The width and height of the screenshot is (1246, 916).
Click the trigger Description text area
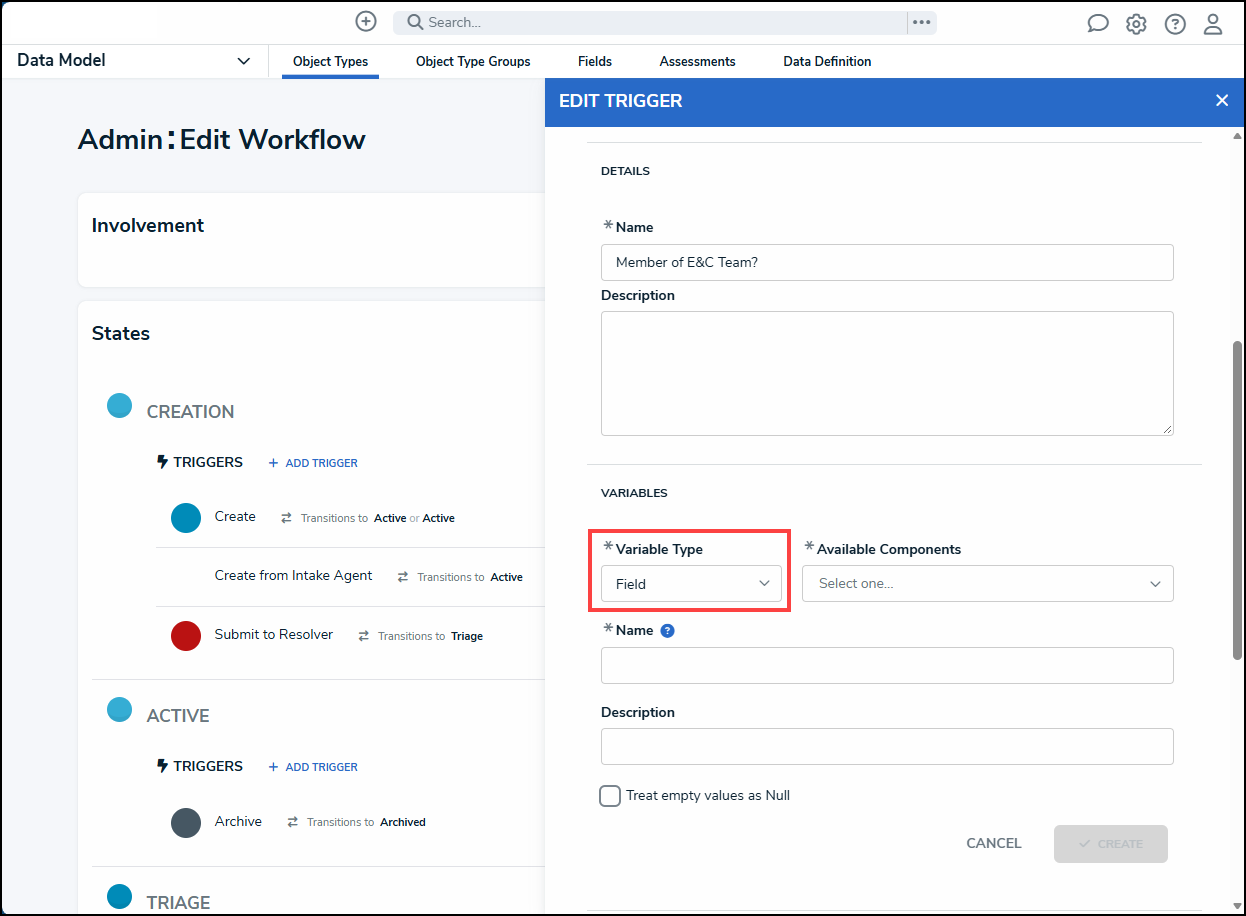887,373
